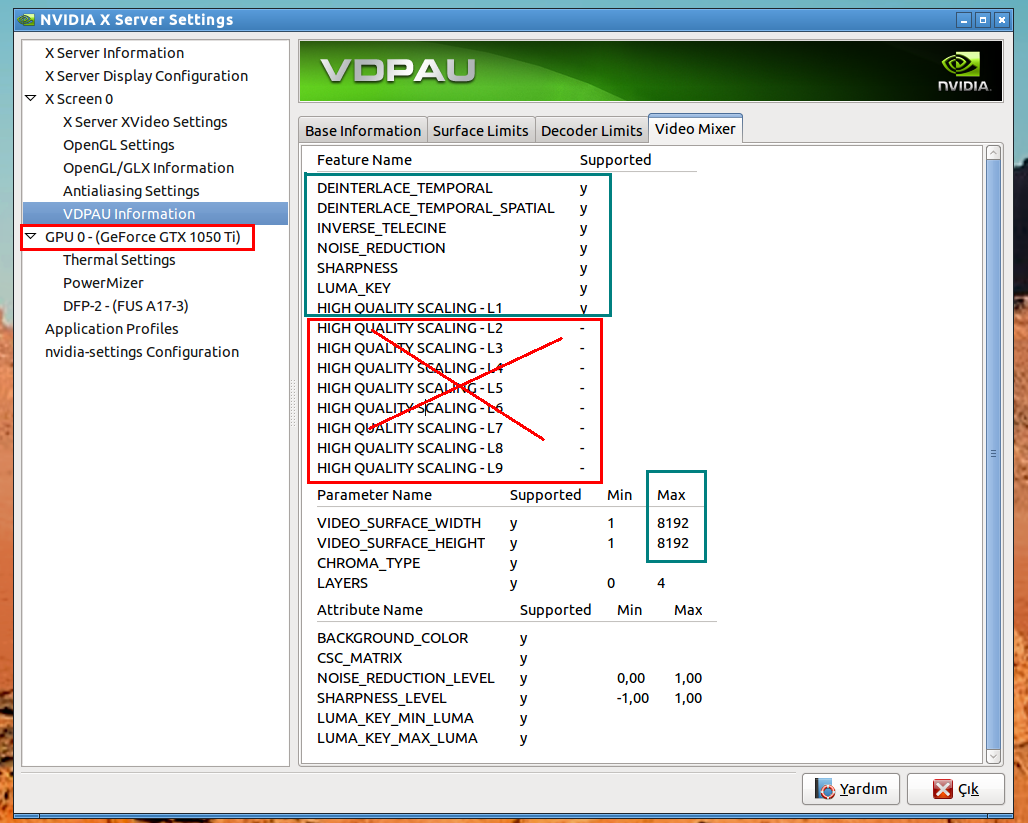Collapse the X Screen 0 tree node
The height and width of the screenshot is (823, 1028).
pos(30,98)
